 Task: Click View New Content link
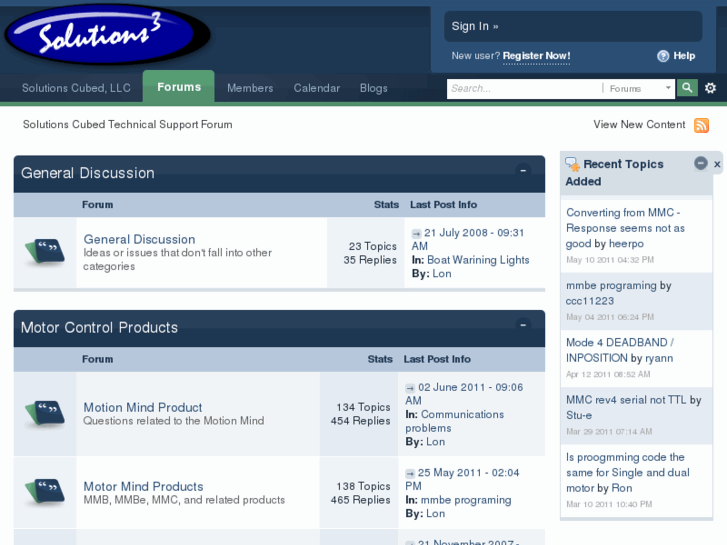[x=639, y=124]
